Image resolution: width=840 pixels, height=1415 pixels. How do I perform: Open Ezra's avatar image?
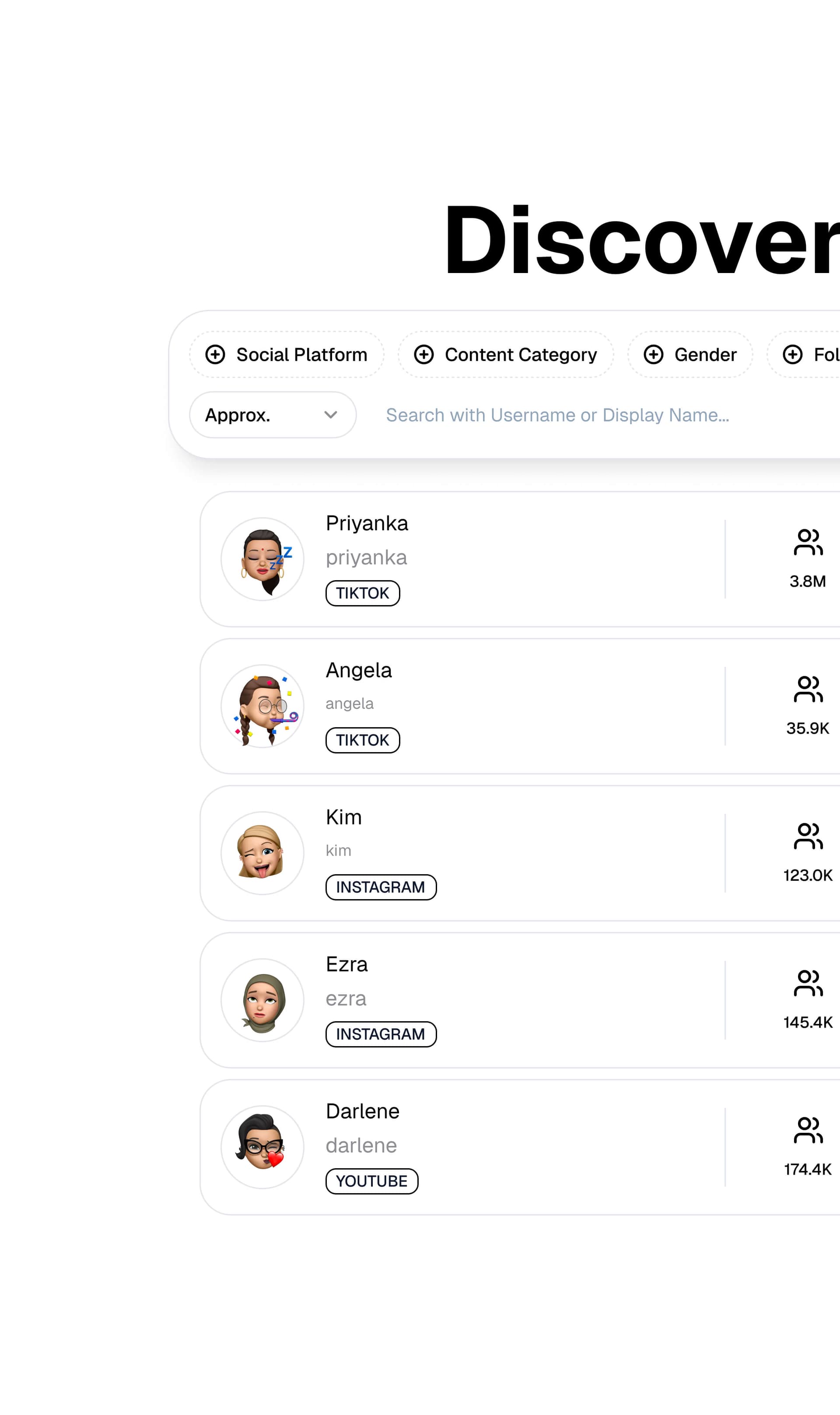pos(262,1001)
